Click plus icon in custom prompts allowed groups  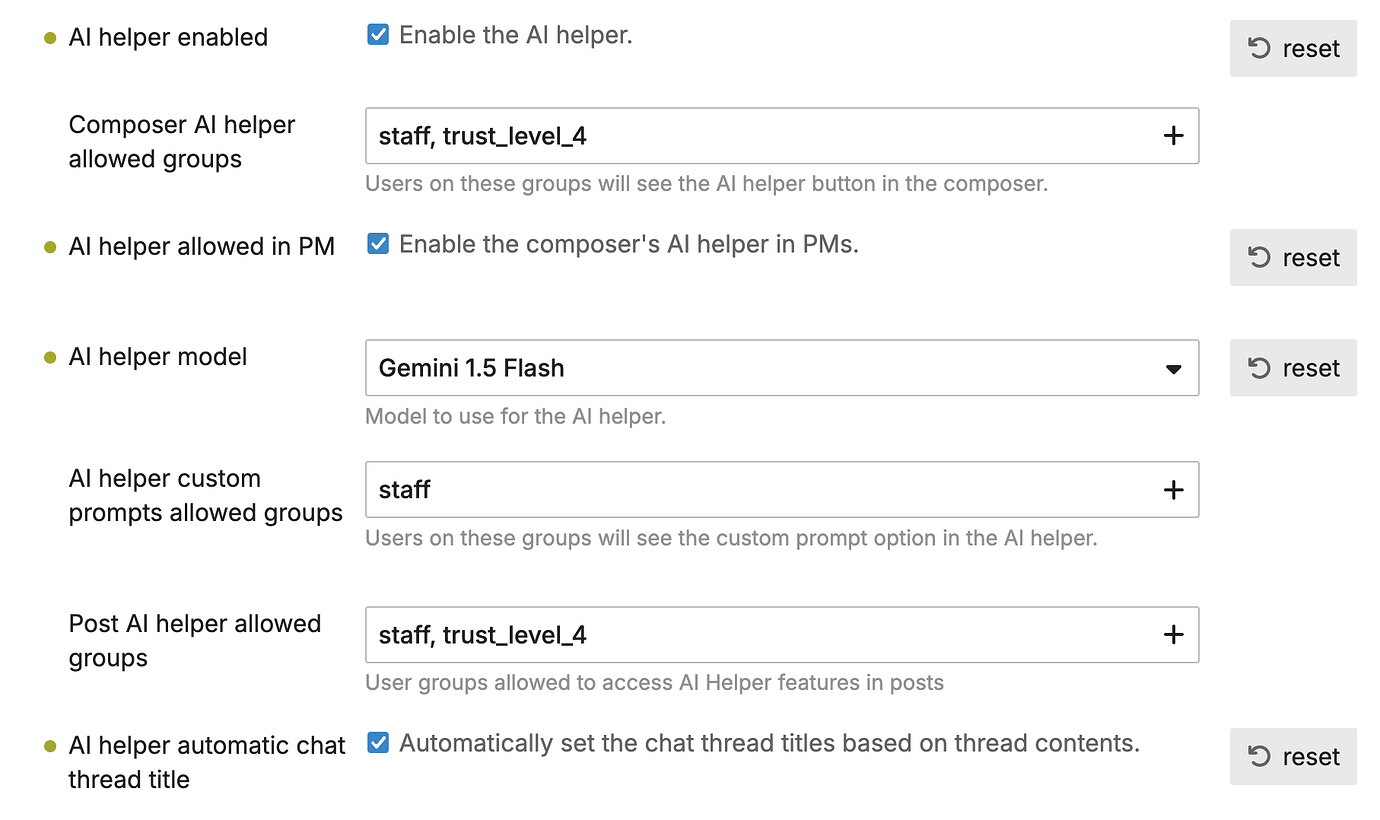coord(1174,490)
